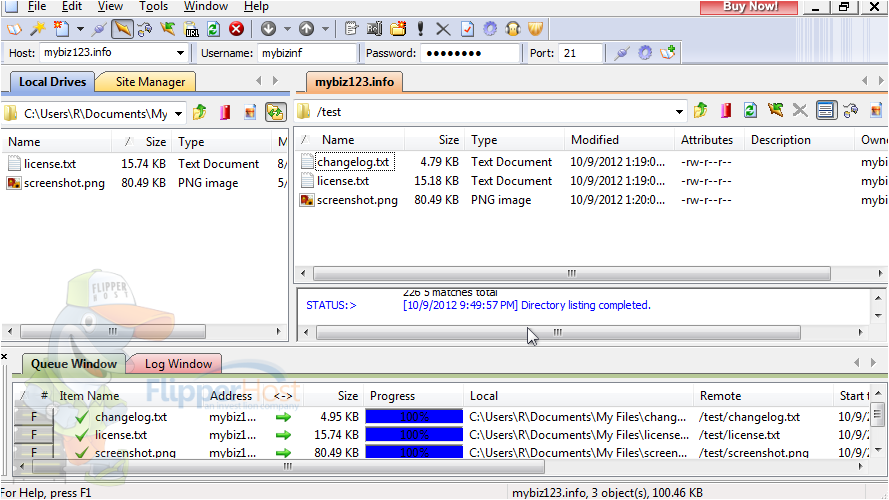Click the Delete X icon in main toolbar
The image size is (889, 500).
tap(443, 28)
